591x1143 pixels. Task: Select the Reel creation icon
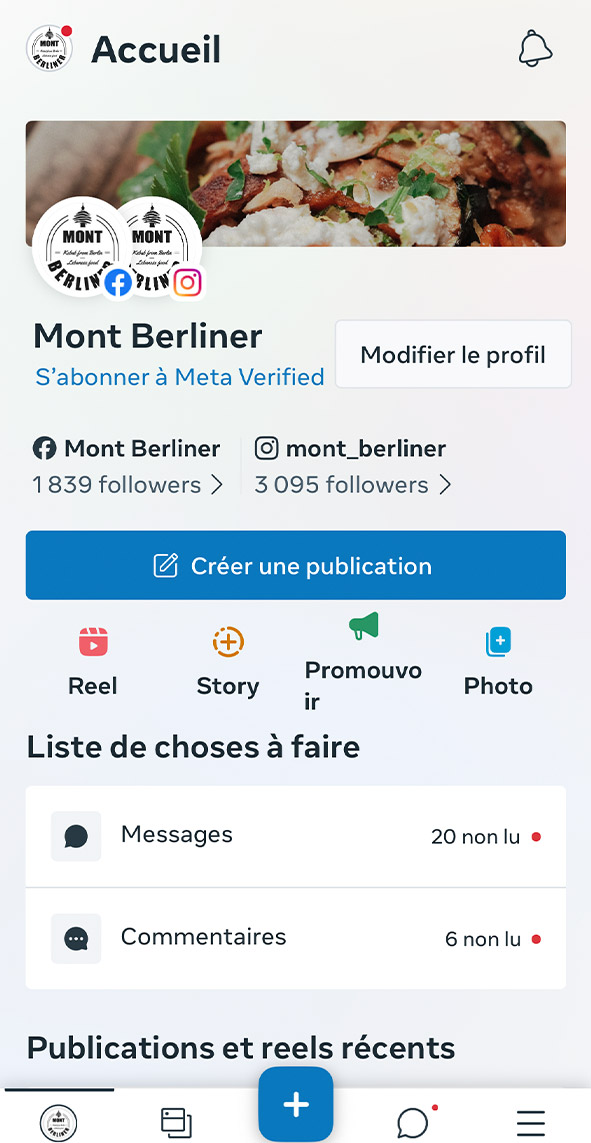click(93, 642)
